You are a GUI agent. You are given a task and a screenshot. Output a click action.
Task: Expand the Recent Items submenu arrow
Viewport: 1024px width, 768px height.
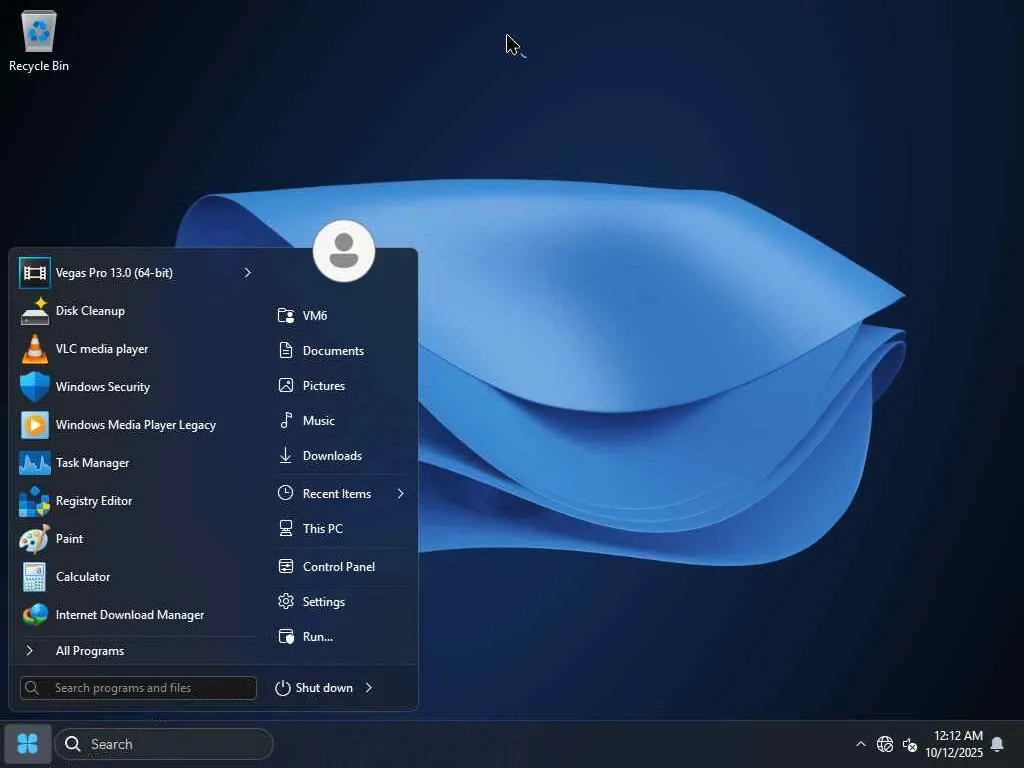[x=400, y=494]
